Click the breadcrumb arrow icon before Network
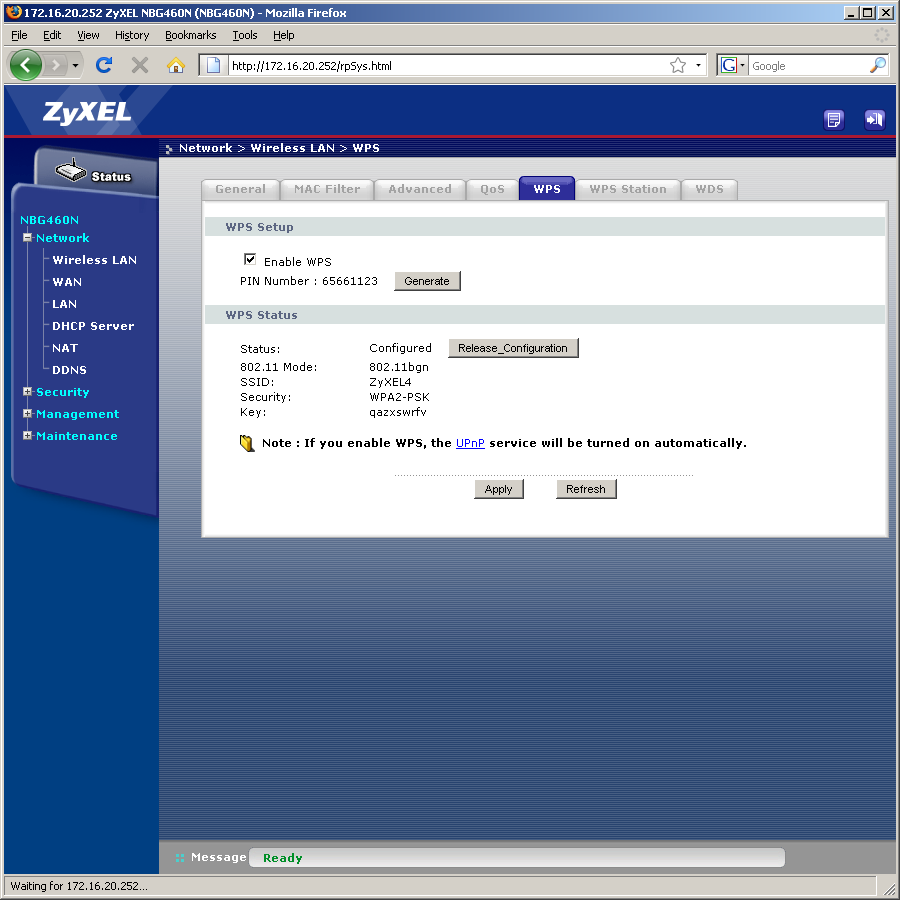 pos(169,149)
